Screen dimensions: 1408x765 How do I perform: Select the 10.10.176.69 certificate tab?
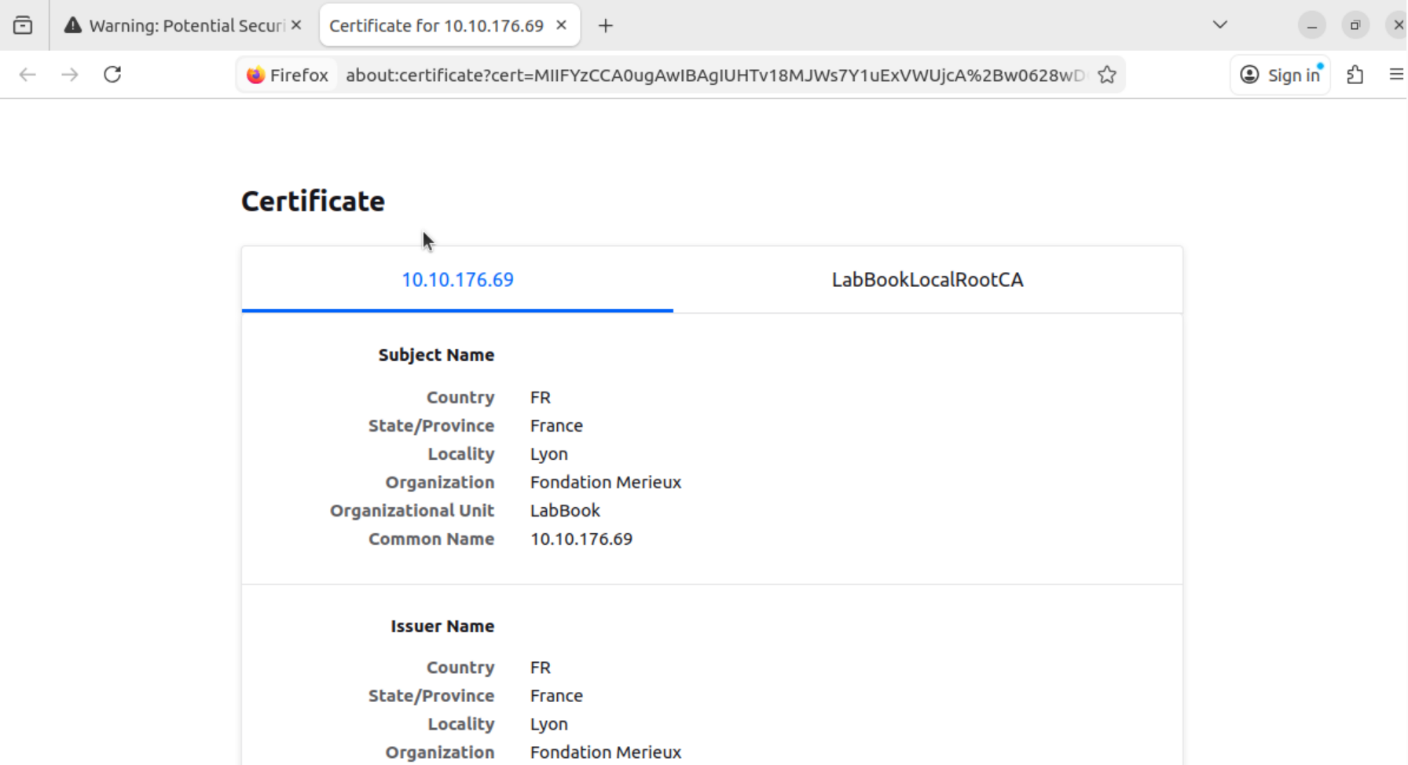click(x=457, y=280)
